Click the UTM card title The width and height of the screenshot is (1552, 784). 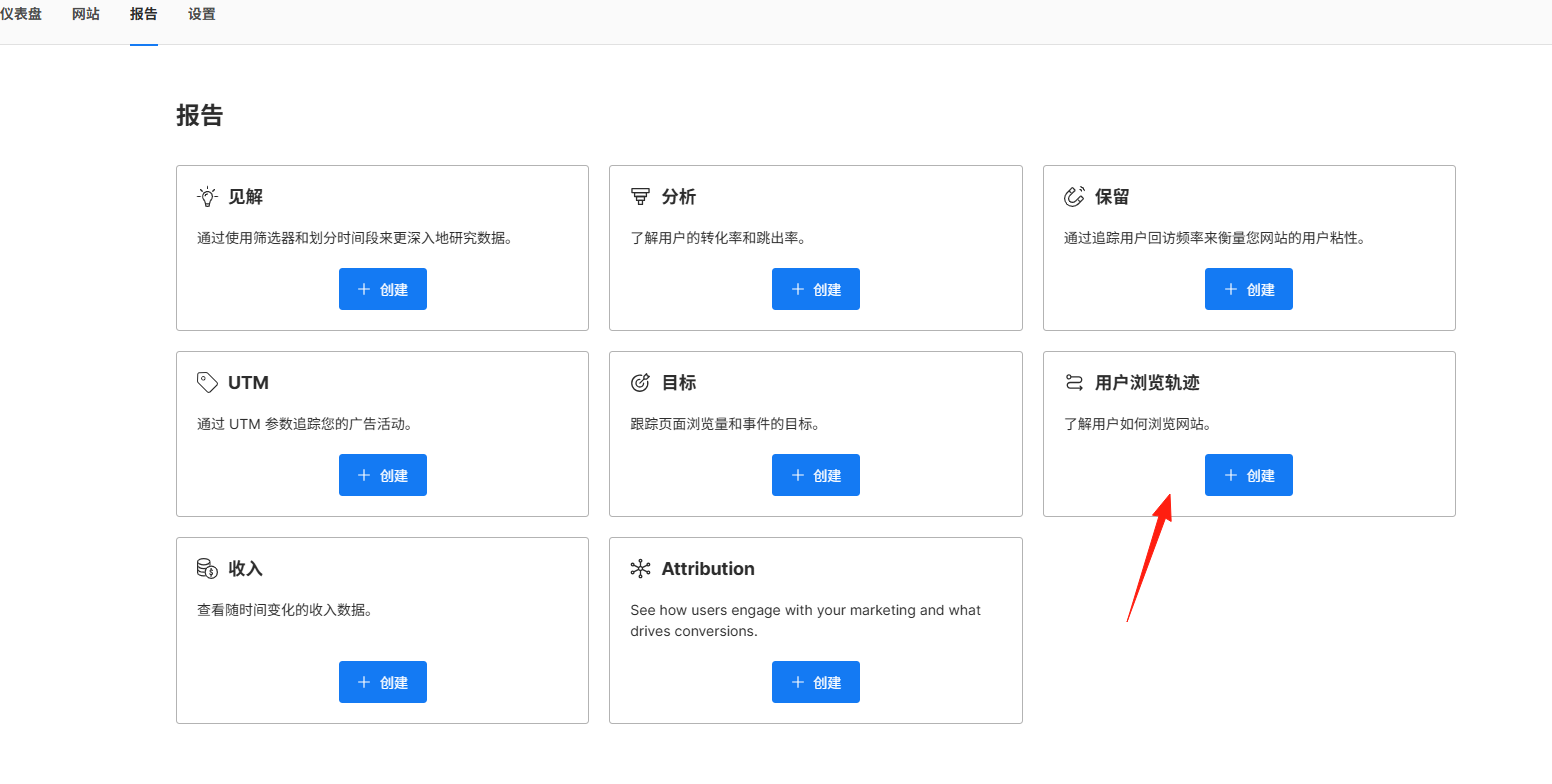tap(248, 383)
